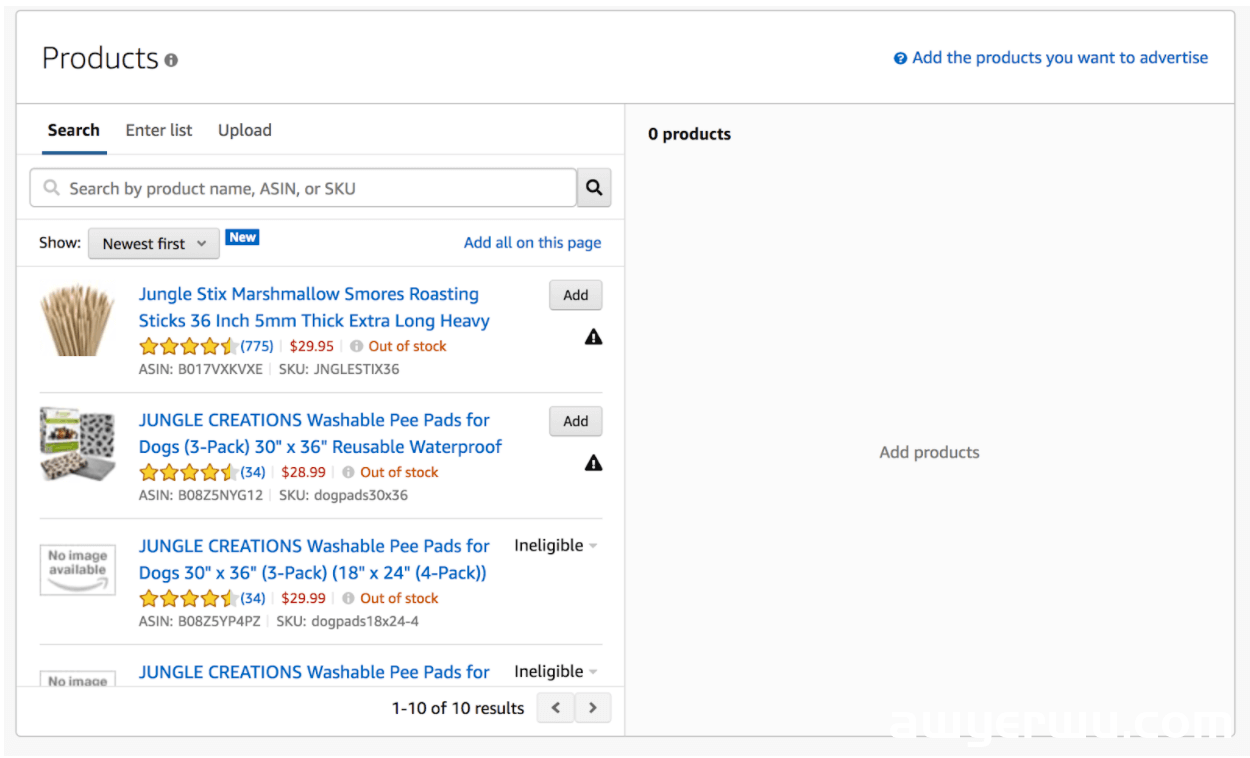Select the Search tab

pos(74,130)
